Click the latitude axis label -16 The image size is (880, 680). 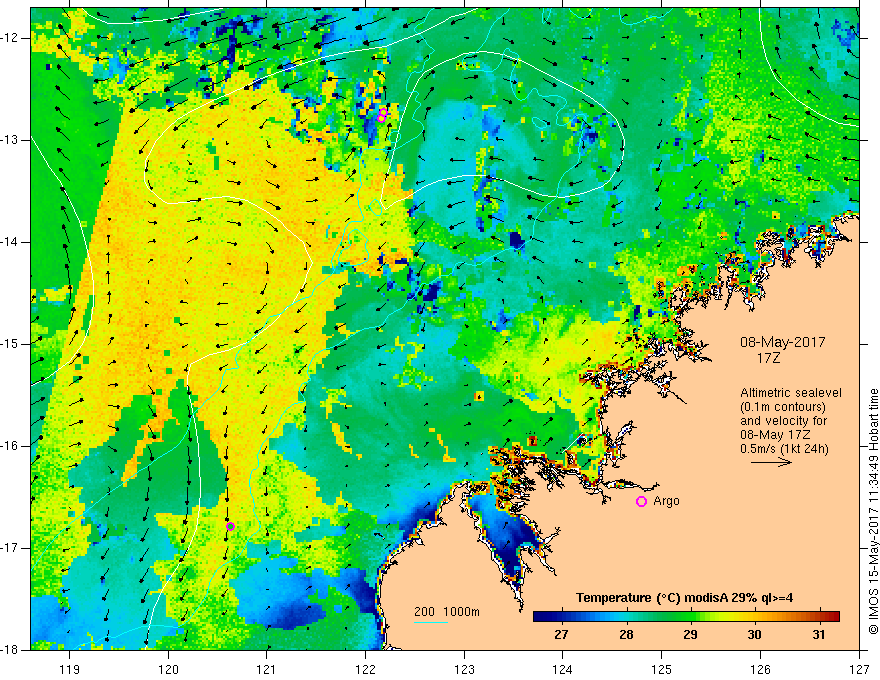tap(10, 446)
